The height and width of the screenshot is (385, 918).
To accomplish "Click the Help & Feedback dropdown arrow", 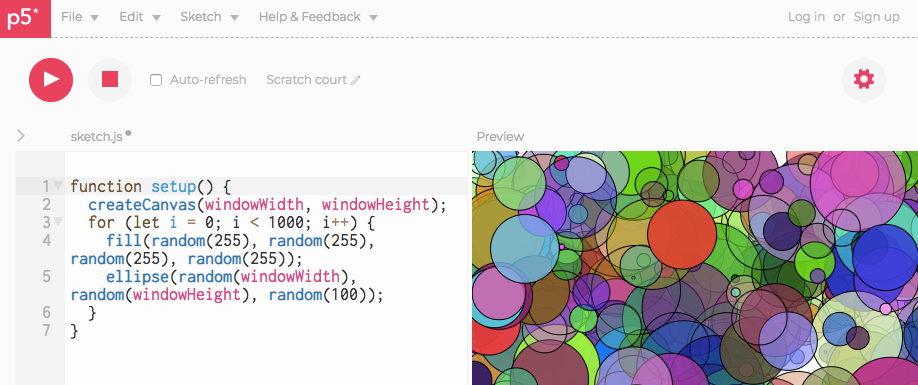I will click(x=374, y=18).
